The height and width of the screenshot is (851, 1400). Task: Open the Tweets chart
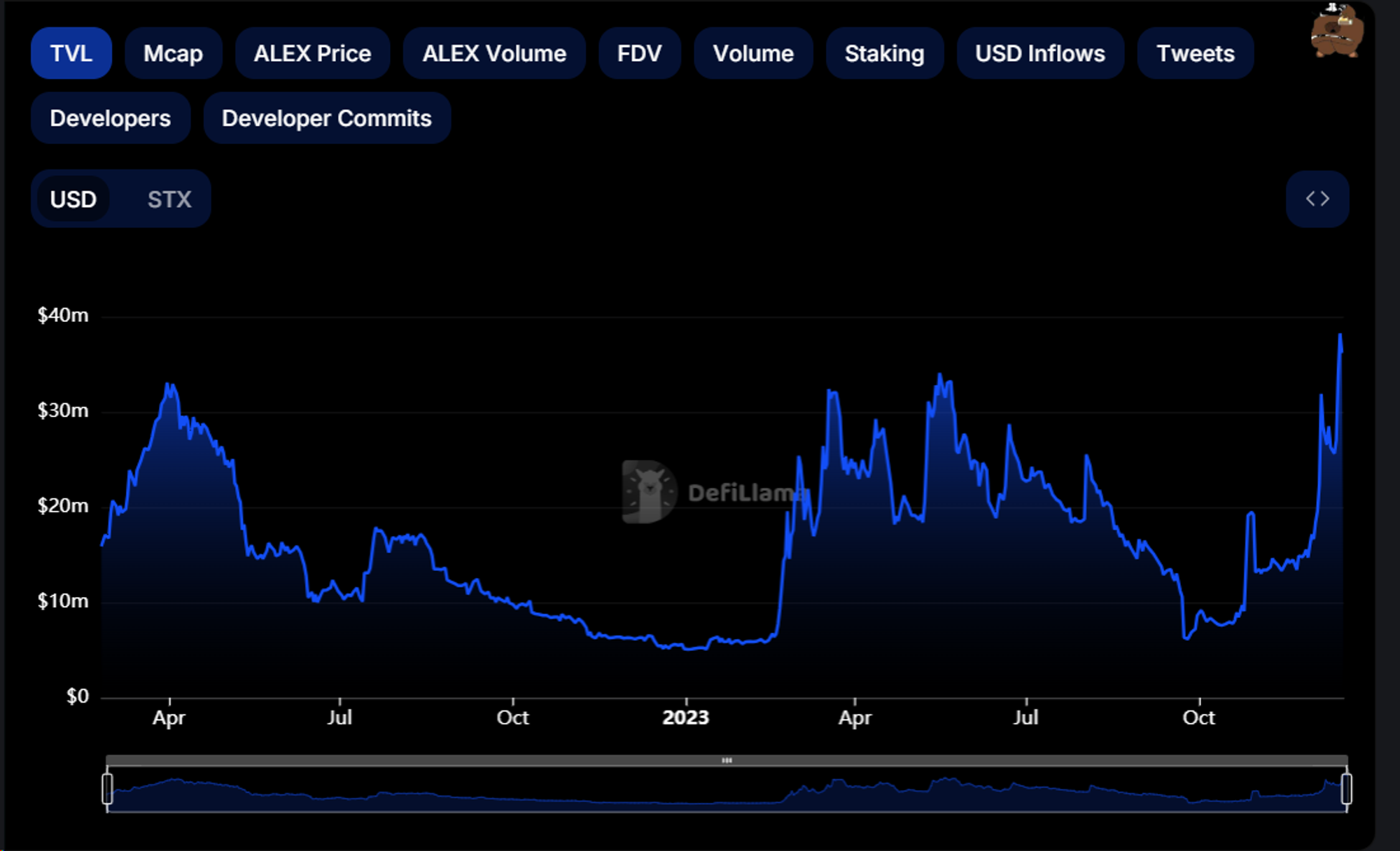tap(1194, 52)
